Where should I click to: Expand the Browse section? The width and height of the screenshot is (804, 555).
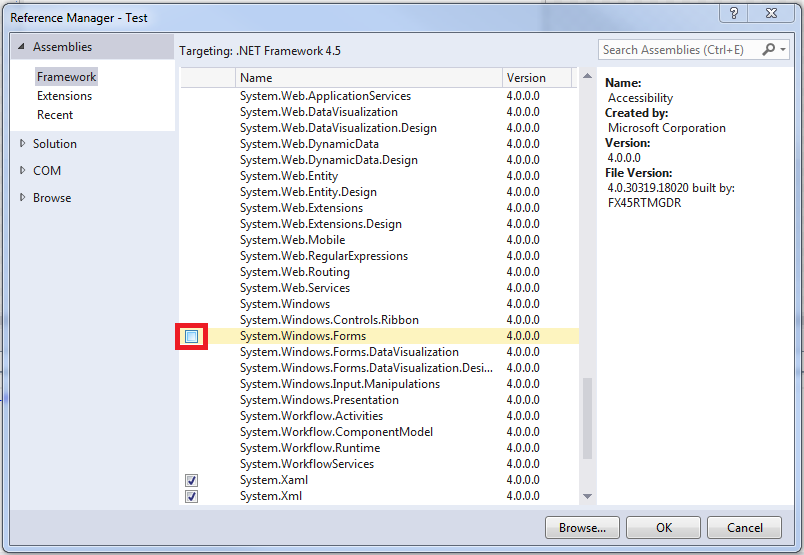(x=22, y=197)
